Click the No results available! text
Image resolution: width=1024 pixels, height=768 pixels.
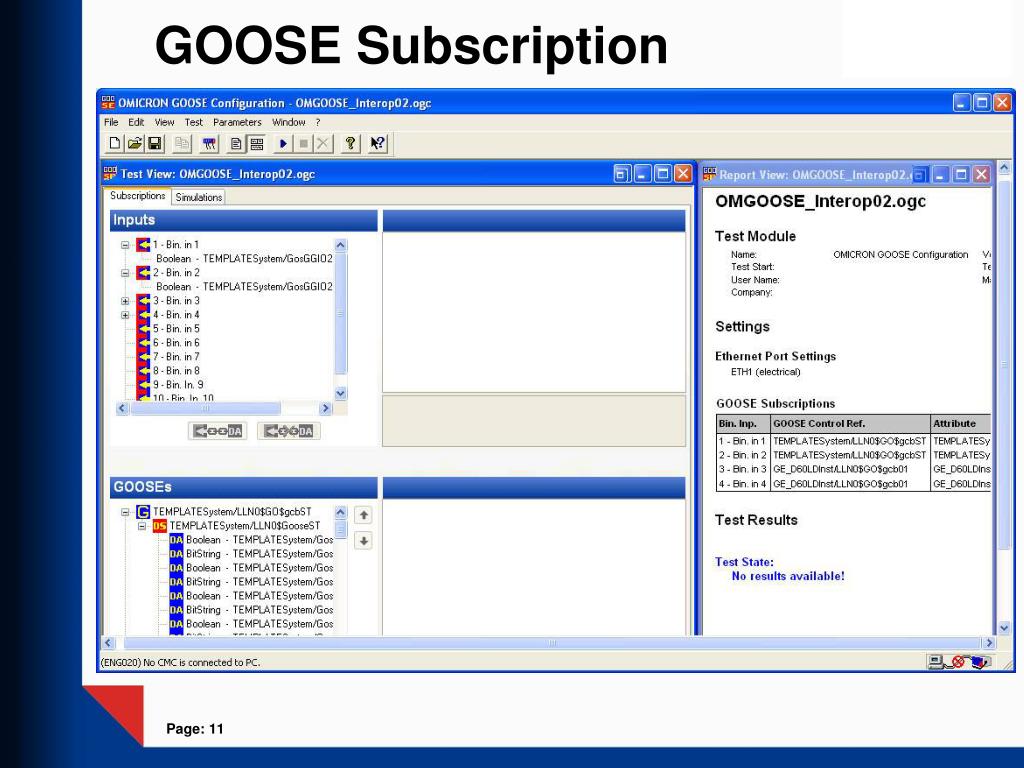(x=788, y=576)
